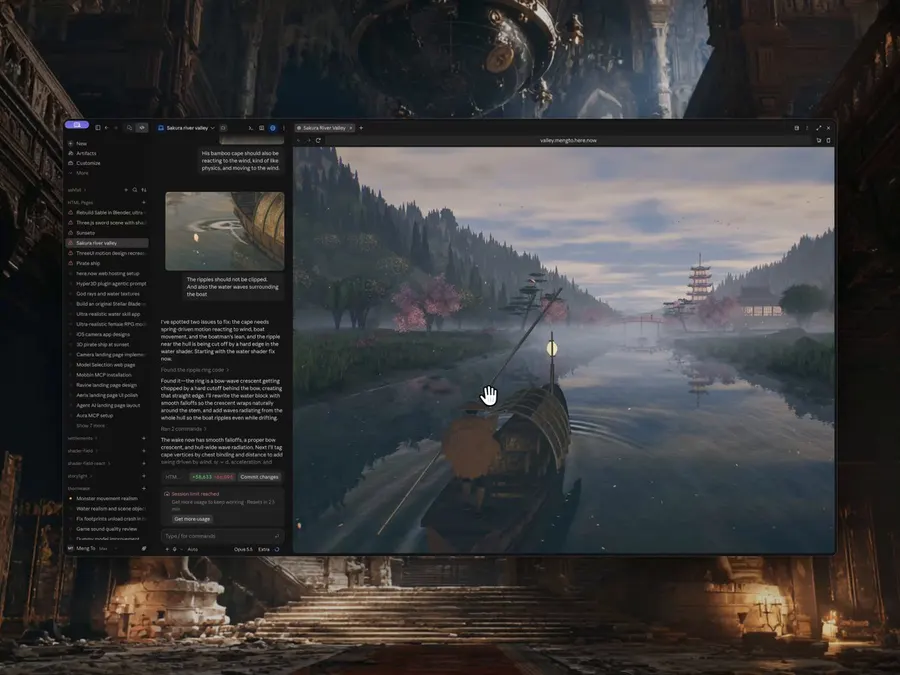Click the Commit changes button

click(259, 477)
